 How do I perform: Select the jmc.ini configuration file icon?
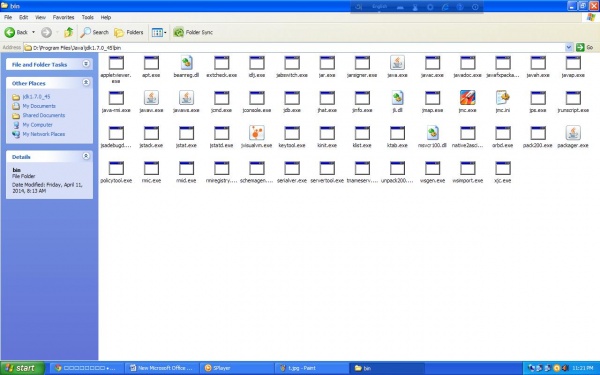pyautogui.click(x=503, y=98)
